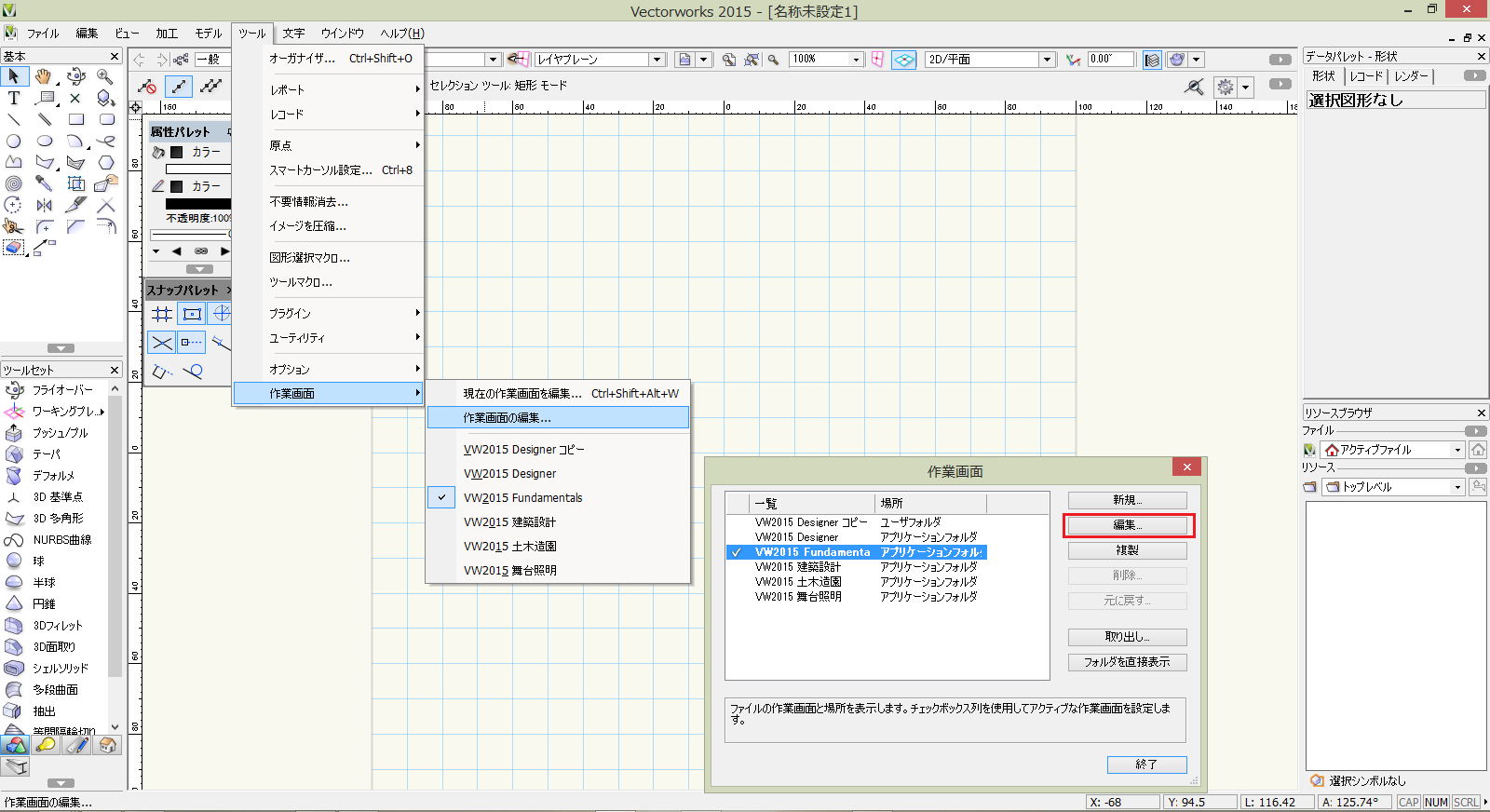Screen dimensions: 1490x812
Task: Select the Spiral tool
Action: coord(14,183)
